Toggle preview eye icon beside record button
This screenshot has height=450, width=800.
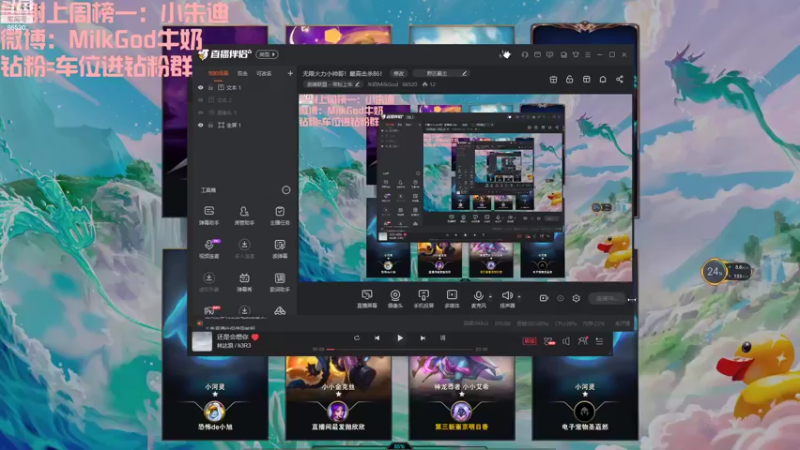click(x=560, y=298)
